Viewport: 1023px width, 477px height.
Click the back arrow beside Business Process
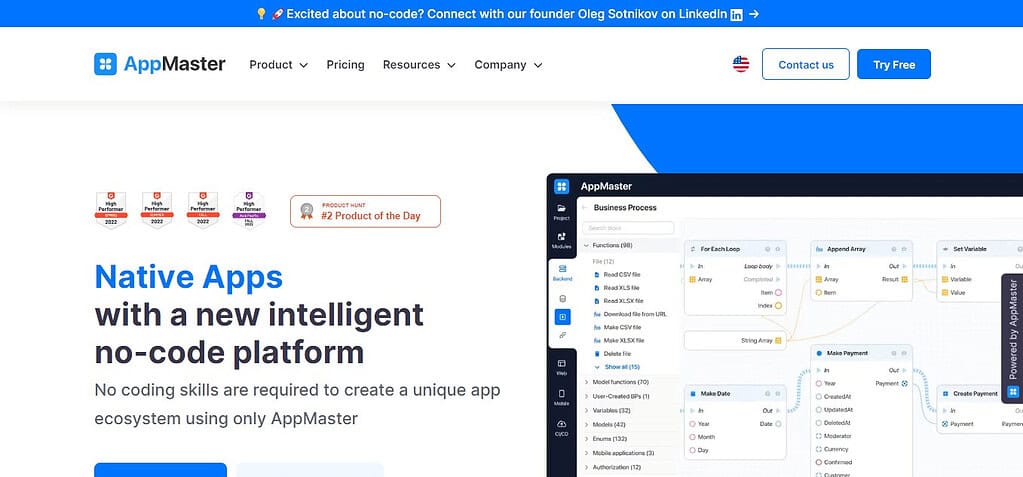pyautogui.click(x=585, y=208)
